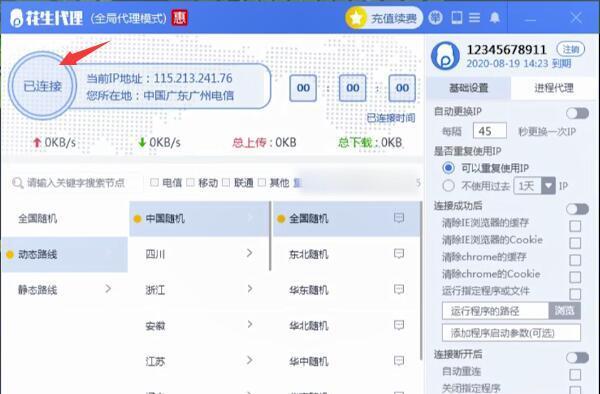Click the 添加程序启动参数 input field
The image size is (600, 394).
[x=511, y=333]
